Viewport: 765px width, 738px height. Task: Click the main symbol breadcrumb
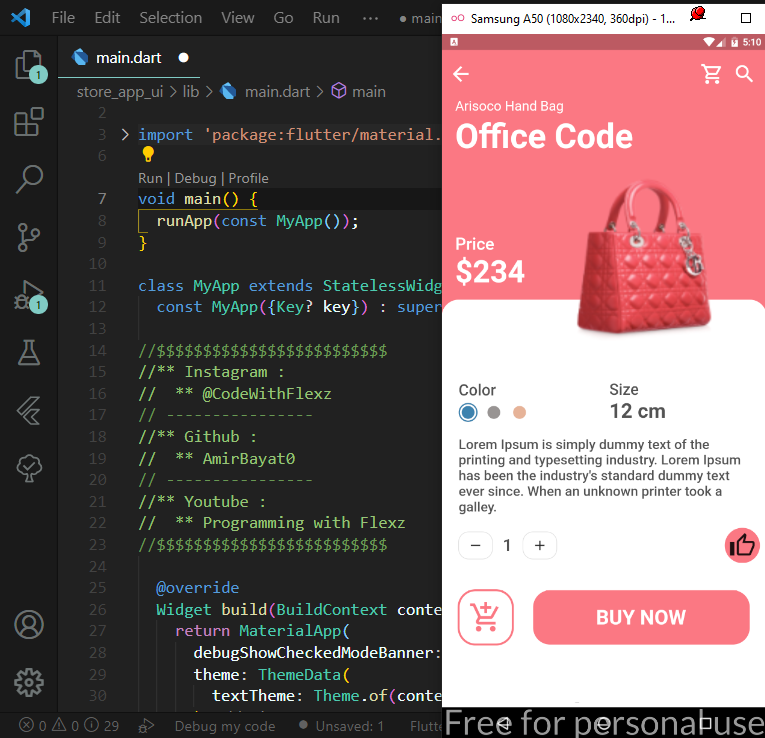[x=369, y=92]
